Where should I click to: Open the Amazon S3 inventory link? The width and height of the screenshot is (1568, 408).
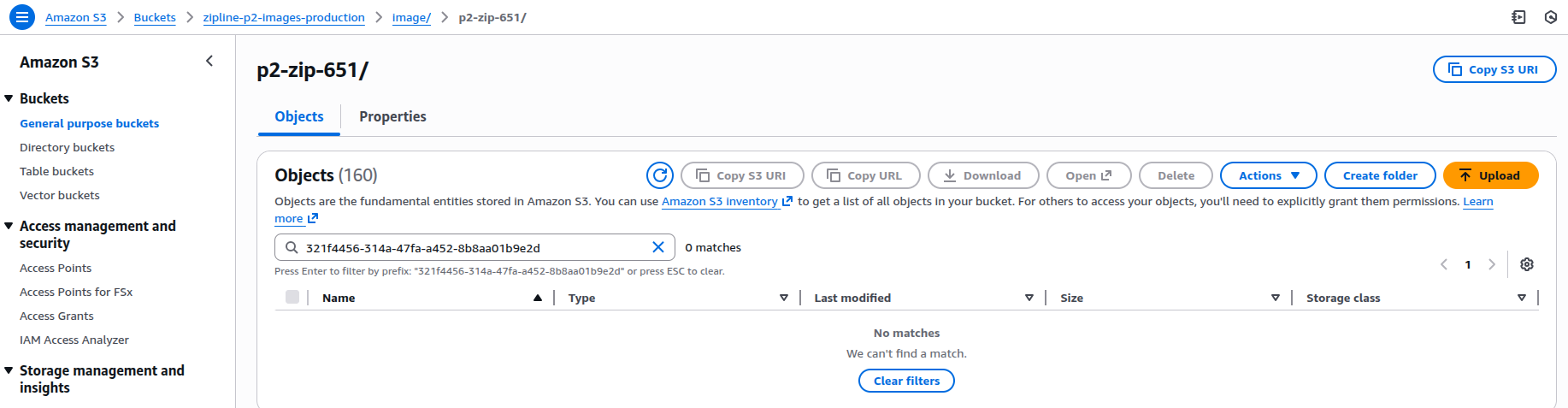[x=727, y=201]
